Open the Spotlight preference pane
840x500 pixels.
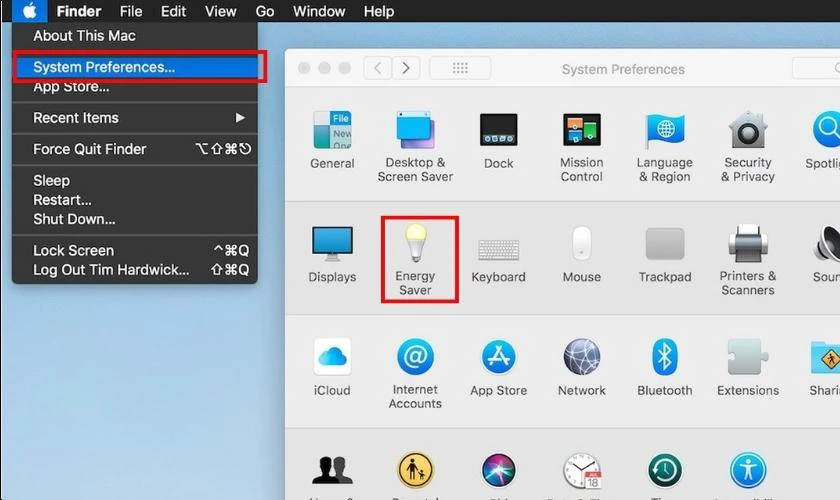point(824,139)
